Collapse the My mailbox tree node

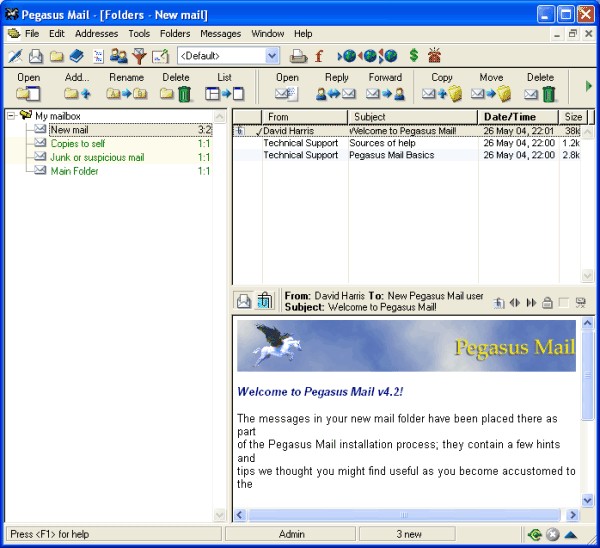pos(11,116)
